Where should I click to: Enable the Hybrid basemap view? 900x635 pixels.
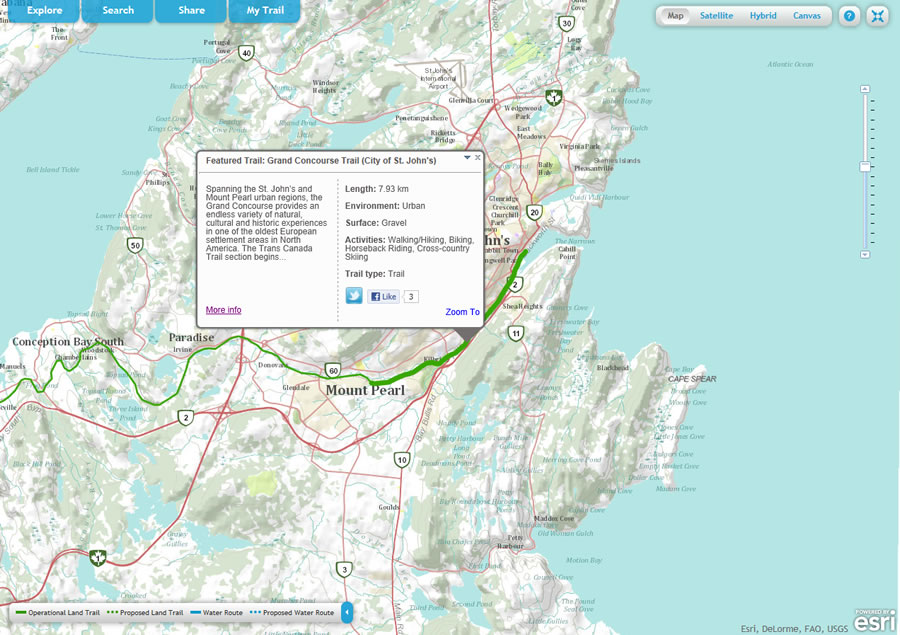click(x=763, y=15)
